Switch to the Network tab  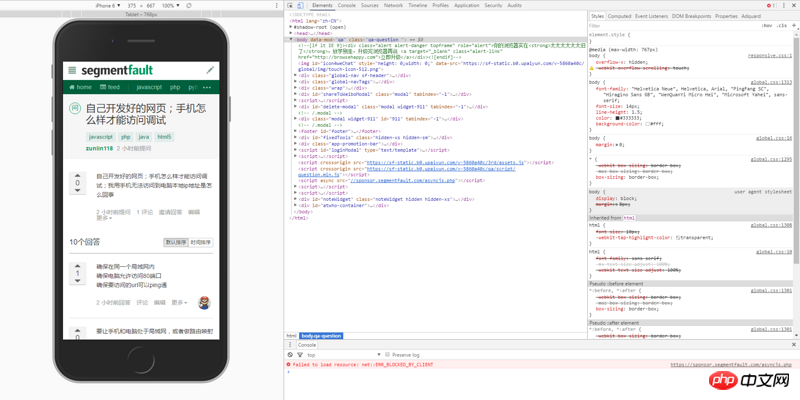click(x=393, y=5)
